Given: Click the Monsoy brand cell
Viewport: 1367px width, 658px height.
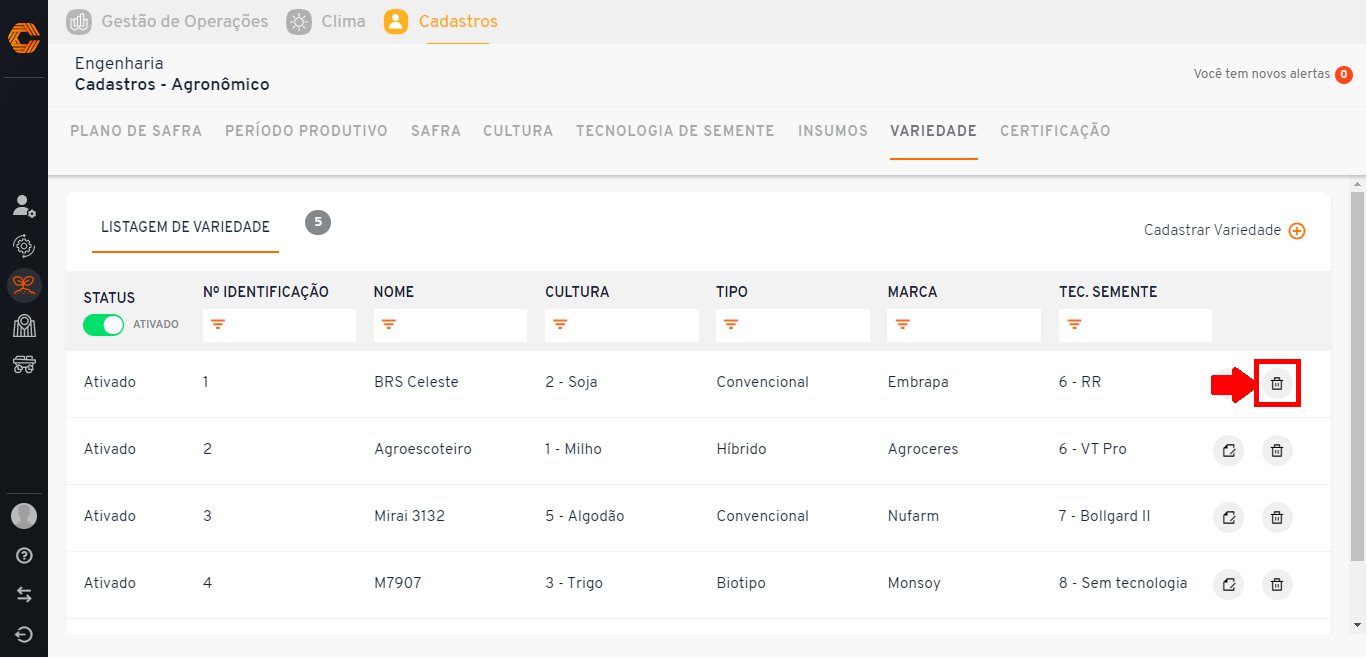Looking at the screenshot, I should 914,583.
